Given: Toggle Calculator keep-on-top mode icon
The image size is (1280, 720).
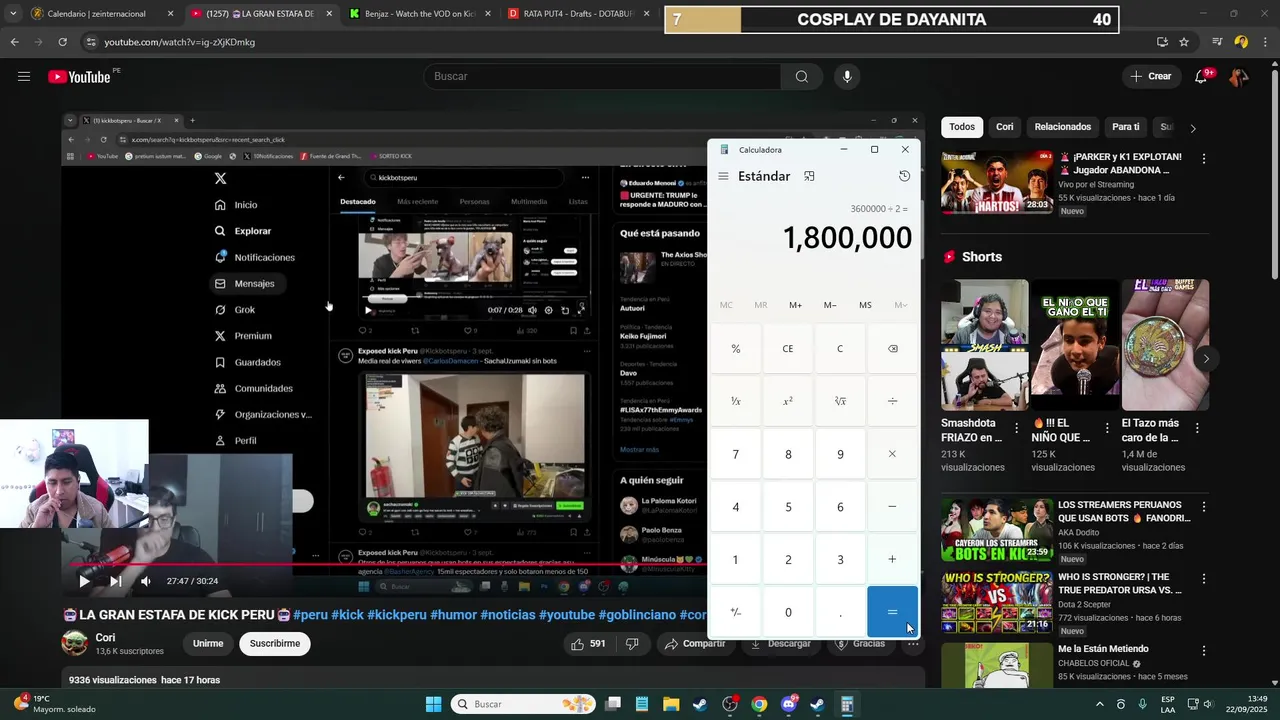Looking at the screenshot, I should point(809,176).
